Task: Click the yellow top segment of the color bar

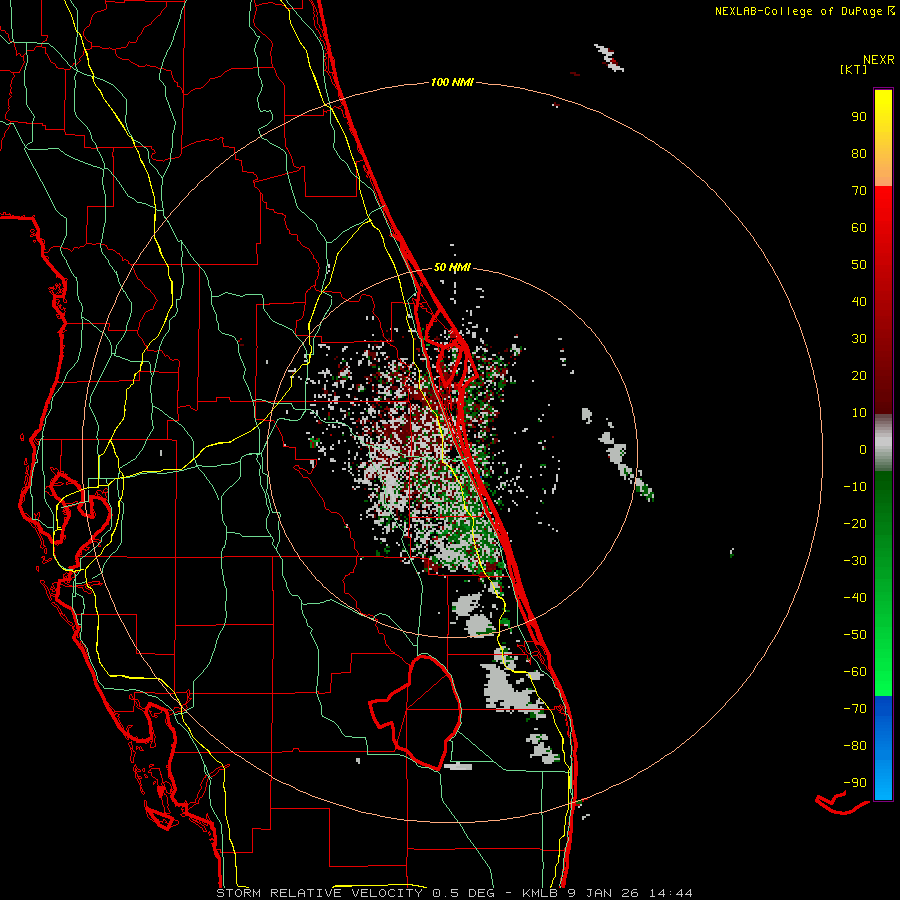Action: point(883,138)
